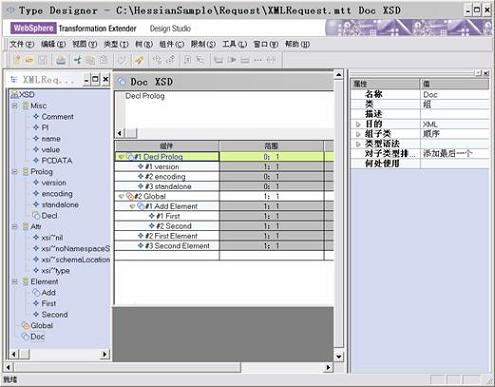Expand the 组子类 property row

[x=358, y=134]
